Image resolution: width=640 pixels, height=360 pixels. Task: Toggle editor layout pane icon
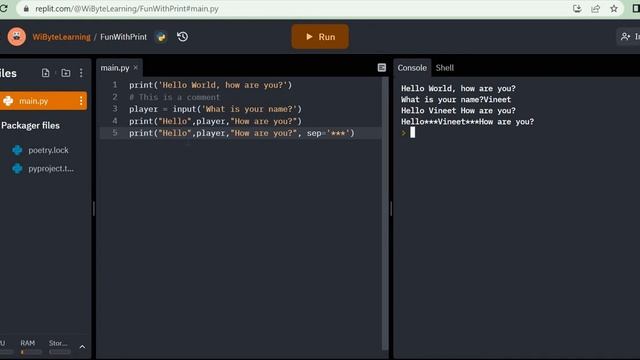382,68
